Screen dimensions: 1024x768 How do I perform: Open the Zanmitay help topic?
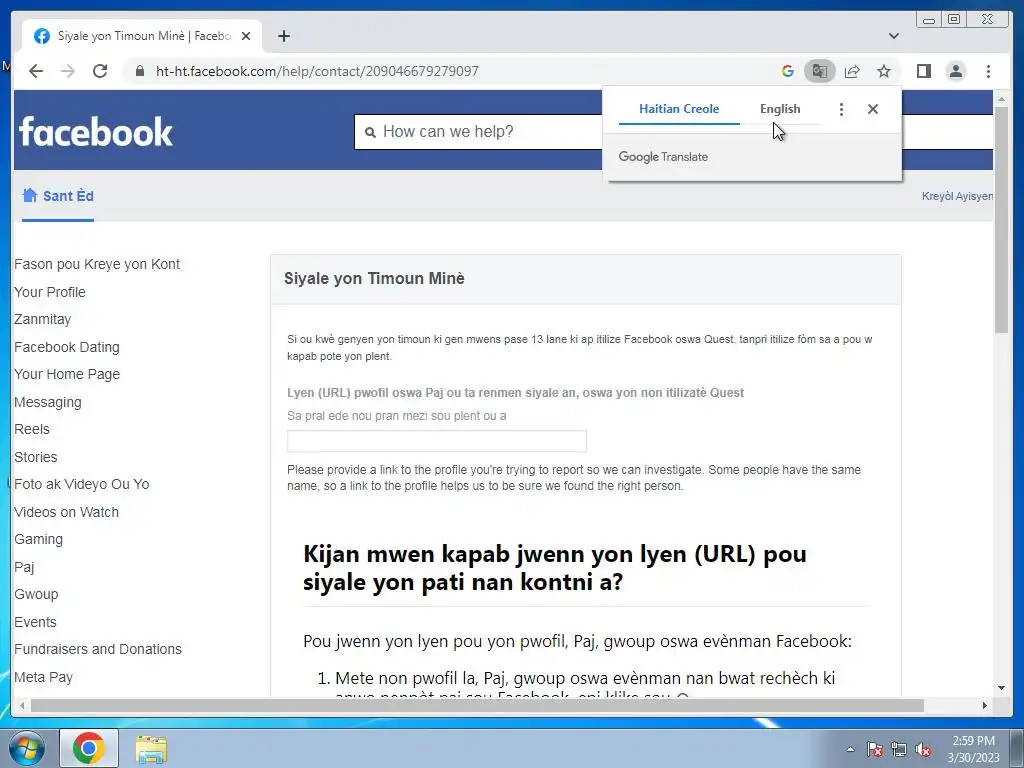[x=42, y=319]
